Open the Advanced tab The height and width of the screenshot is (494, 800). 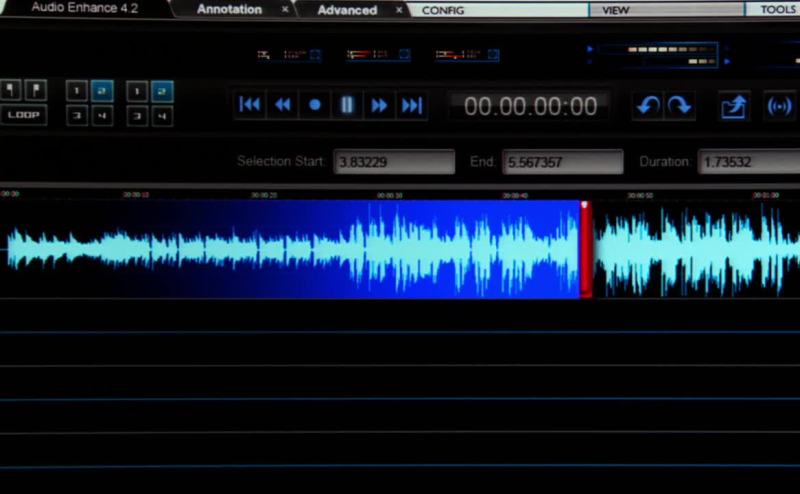347,10
